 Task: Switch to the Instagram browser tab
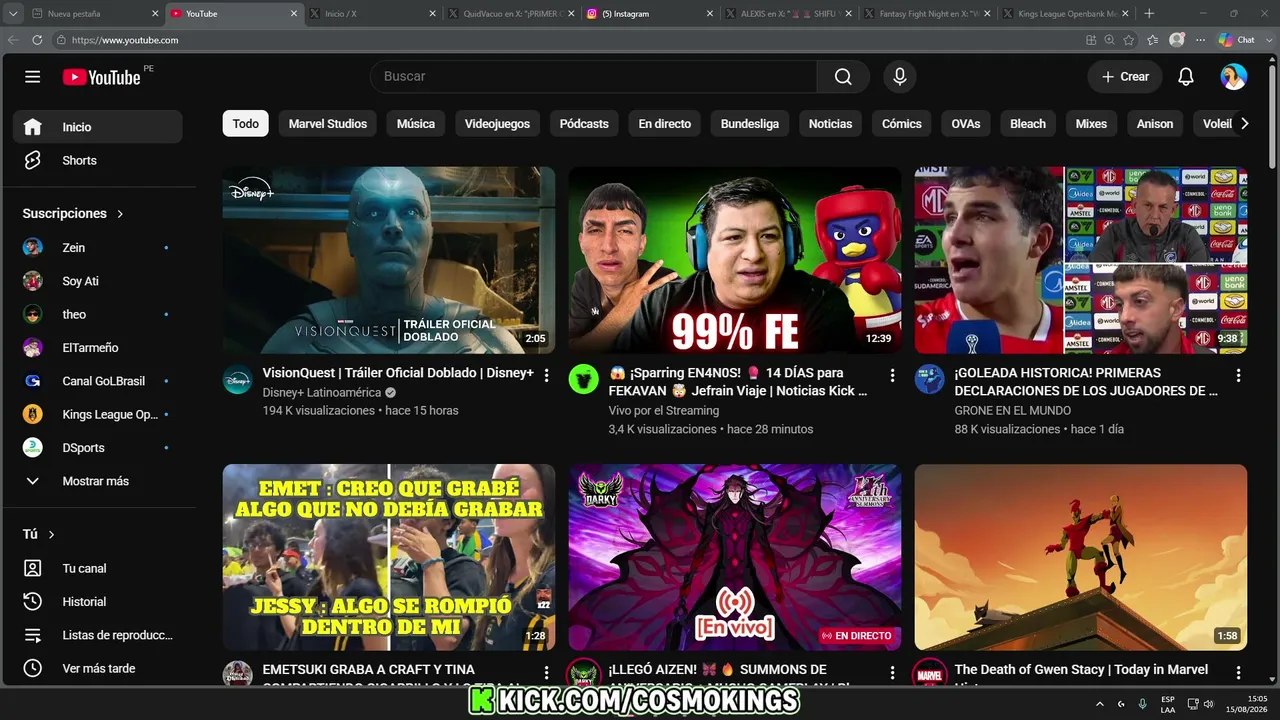[x=650, y=14]
